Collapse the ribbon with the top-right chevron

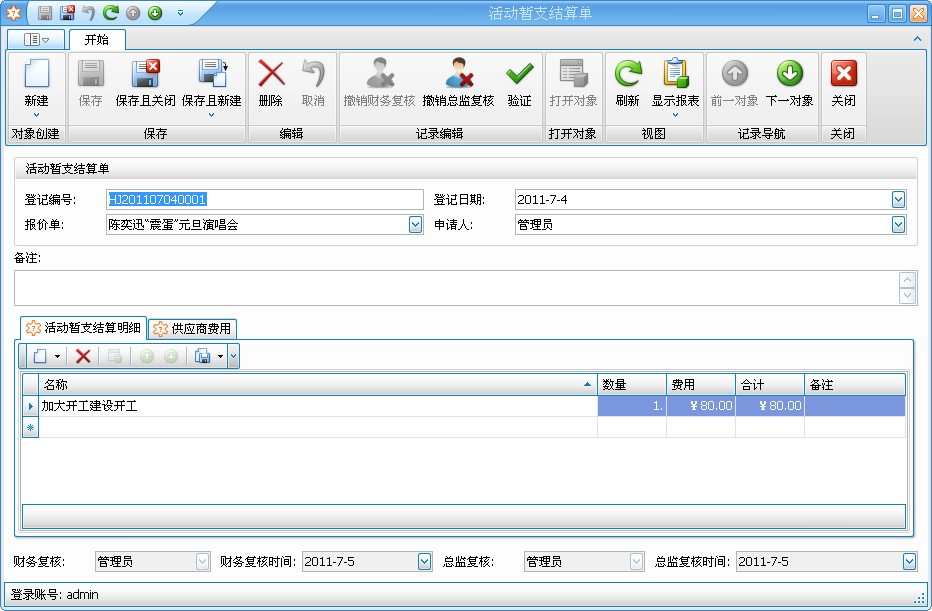pos(917,39)
